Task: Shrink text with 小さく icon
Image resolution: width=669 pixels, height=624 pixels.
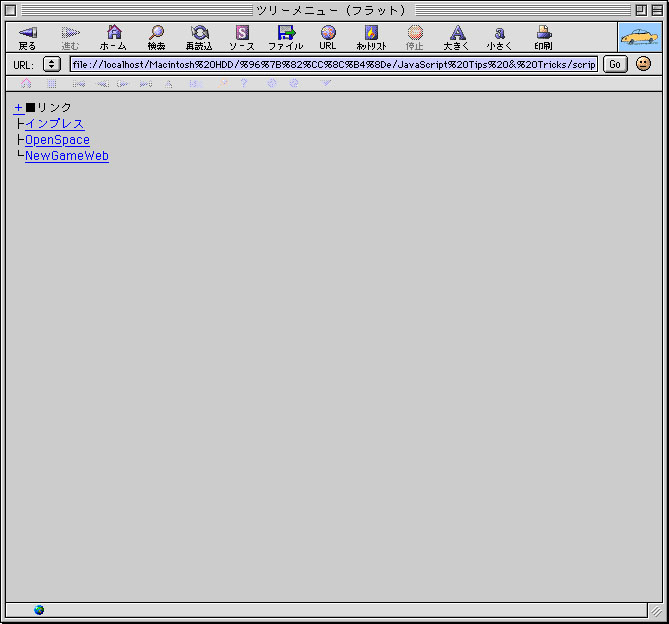Action: coord(500,33)
